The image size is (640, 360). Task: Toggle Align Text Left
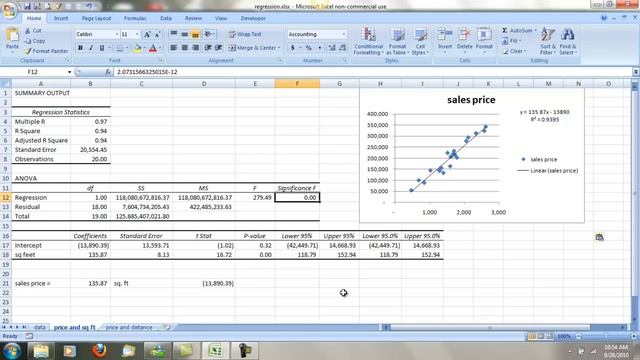point(173,48)
